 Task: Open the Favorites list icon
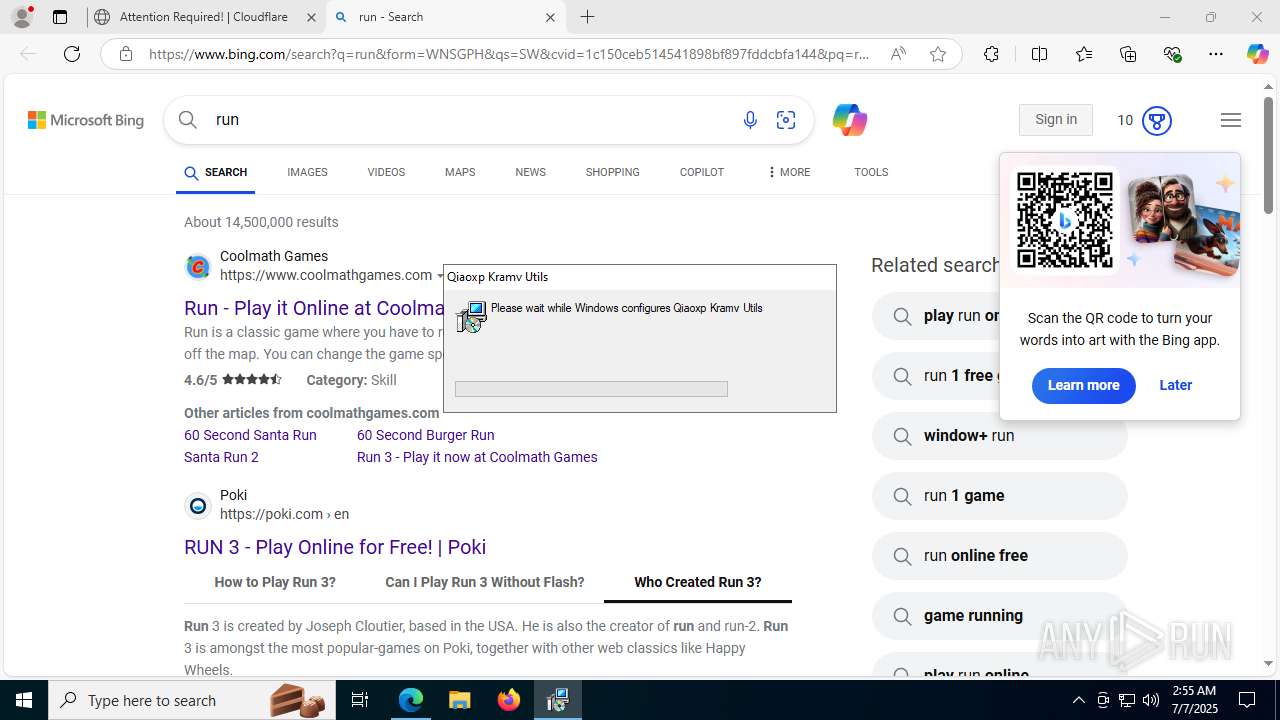pos(1084,54)
